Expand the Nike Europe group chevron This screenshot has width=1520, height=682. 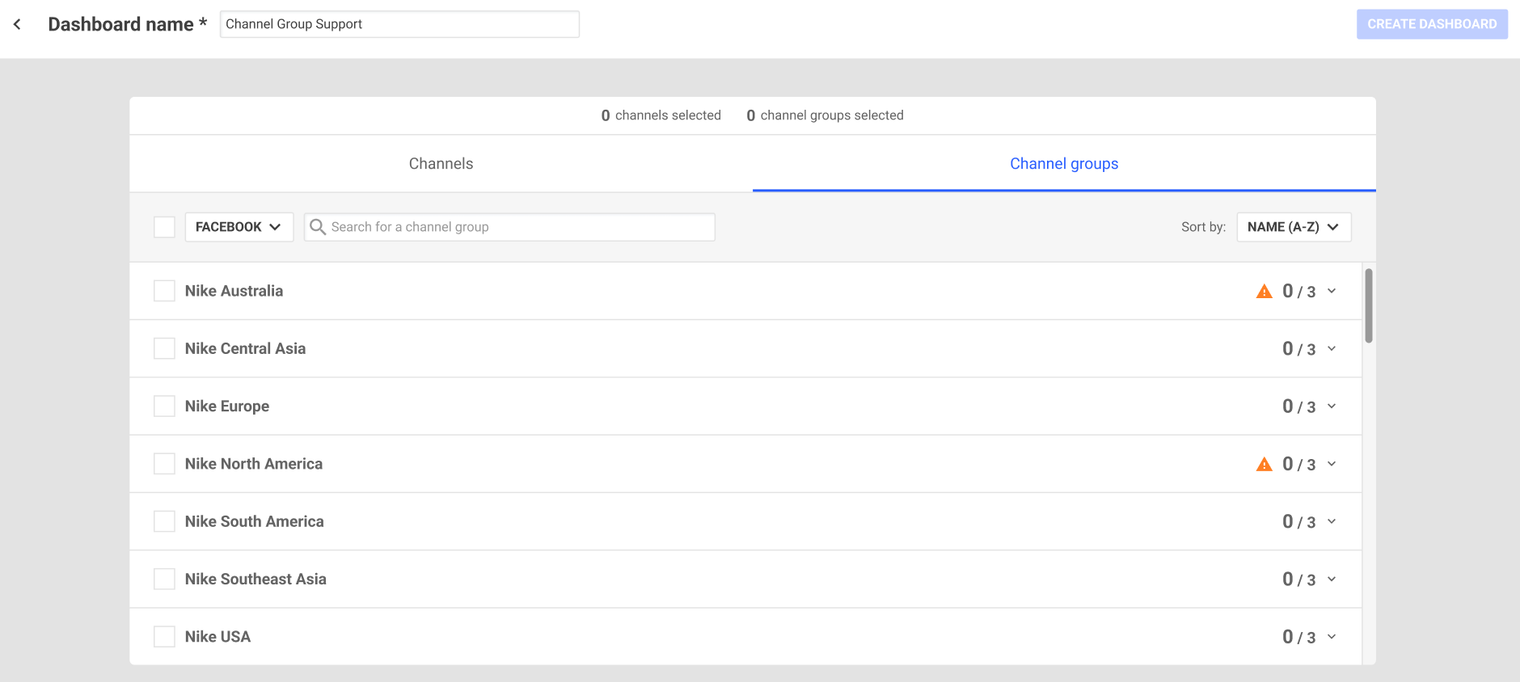[x=1332, y=406]
